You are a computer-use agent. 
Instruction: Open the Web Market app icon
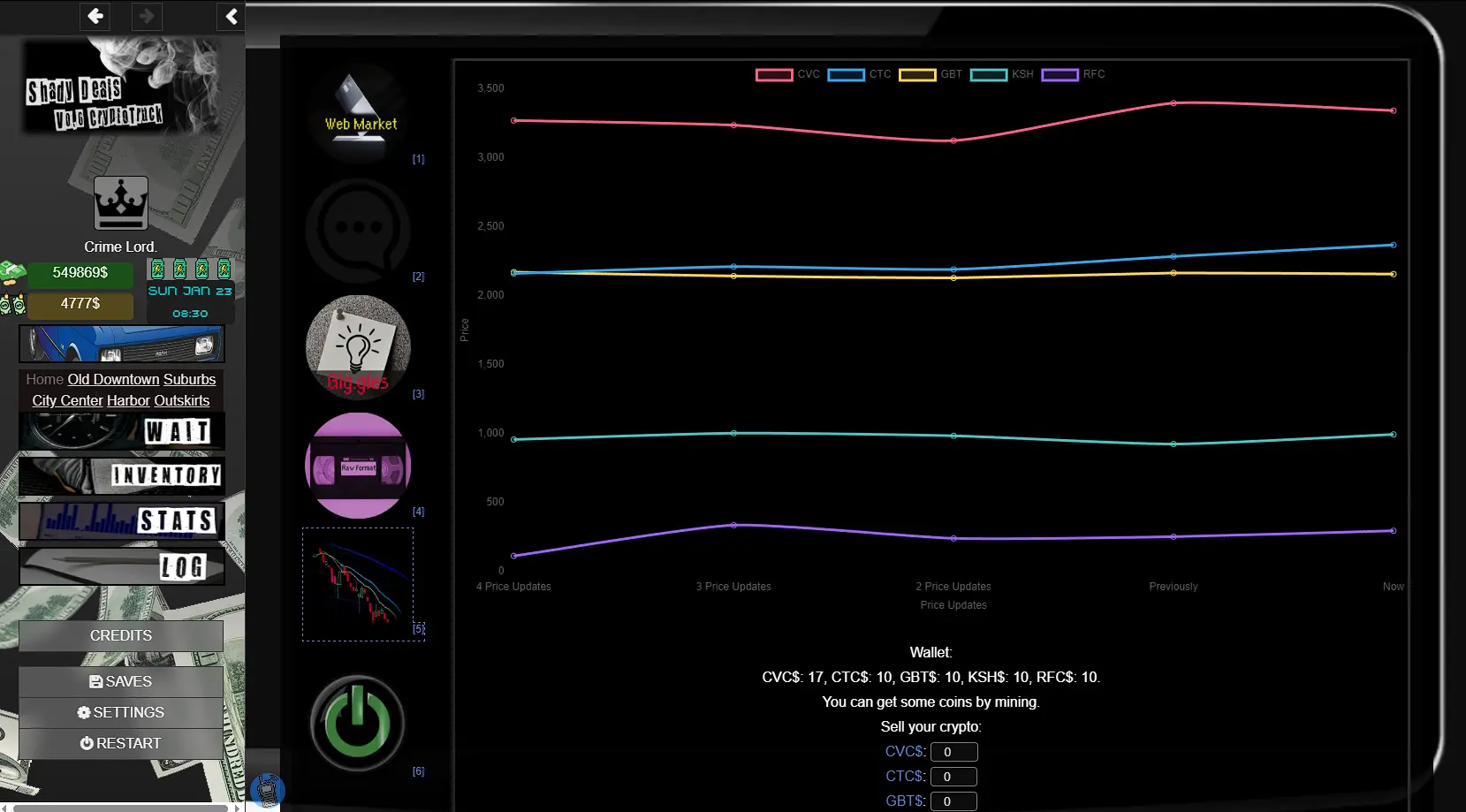coord(358,114)
